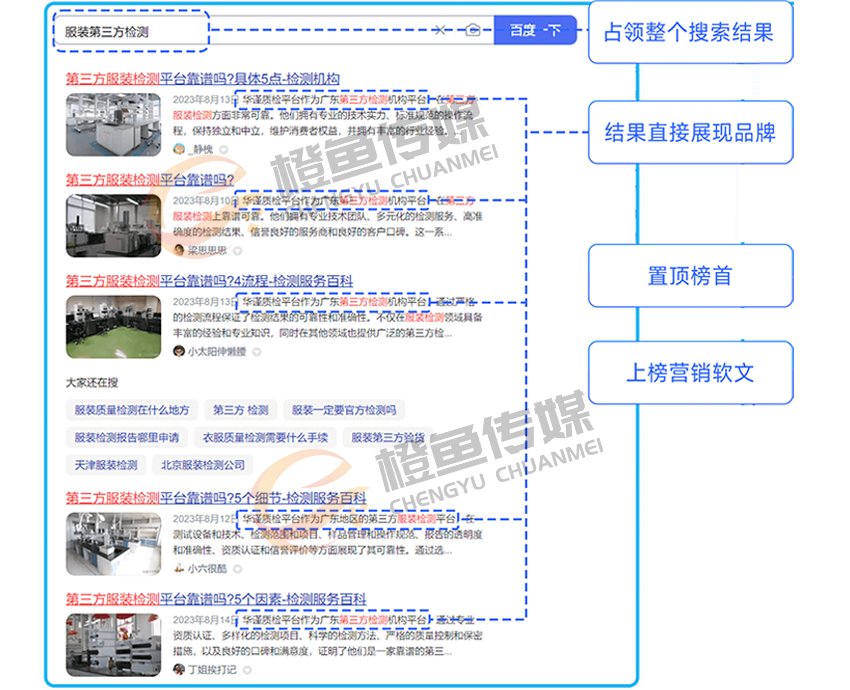Open the thumbnail of the 梁思思思 result
This screenshot has width=850, height=690.
113,226
